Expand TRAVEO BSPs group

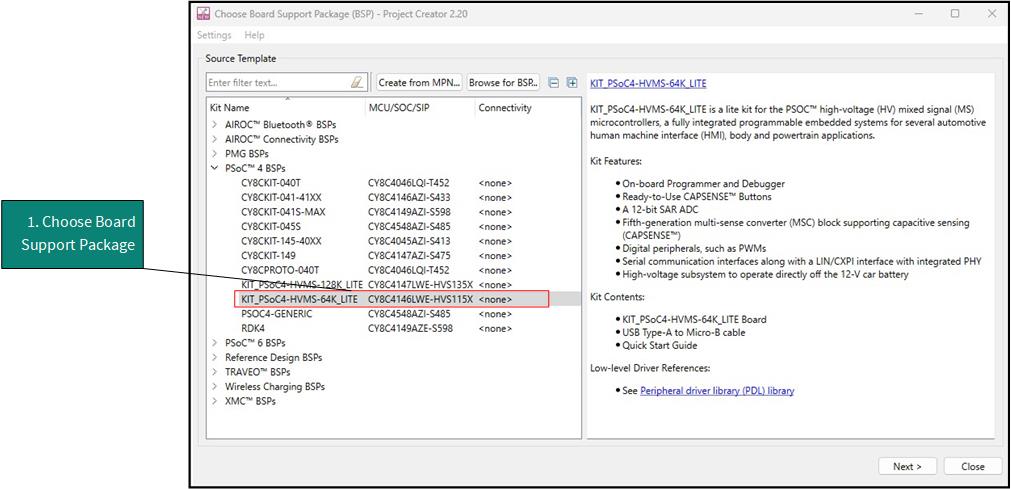click(214, 372)
